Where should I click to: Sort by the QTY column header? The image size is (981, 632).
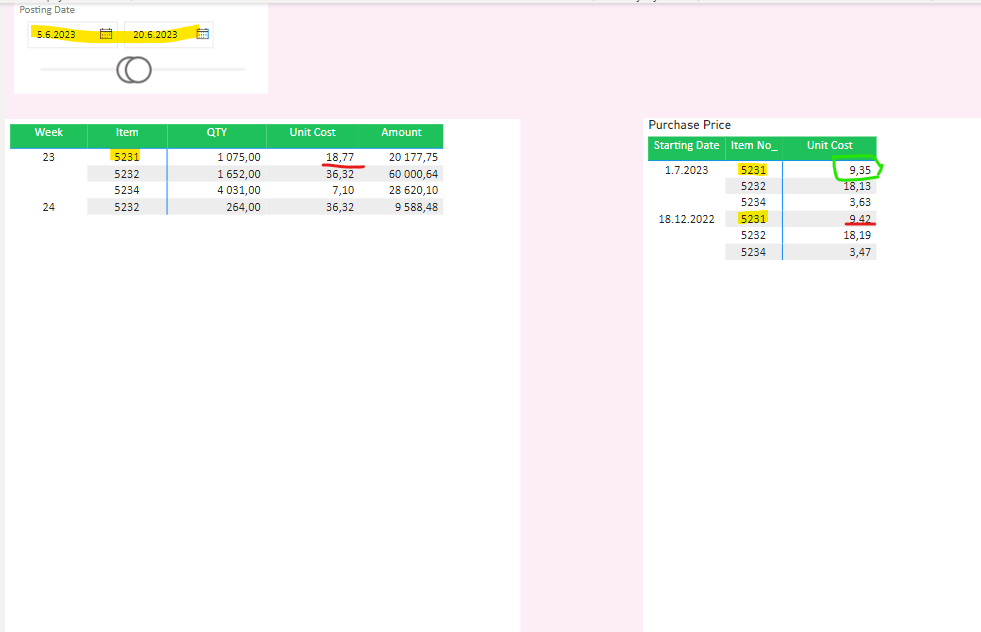tap(216, 133)
